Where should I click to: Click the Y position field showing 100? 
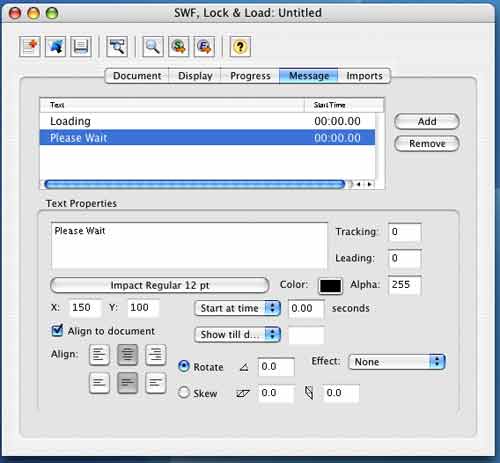[144, 308]
